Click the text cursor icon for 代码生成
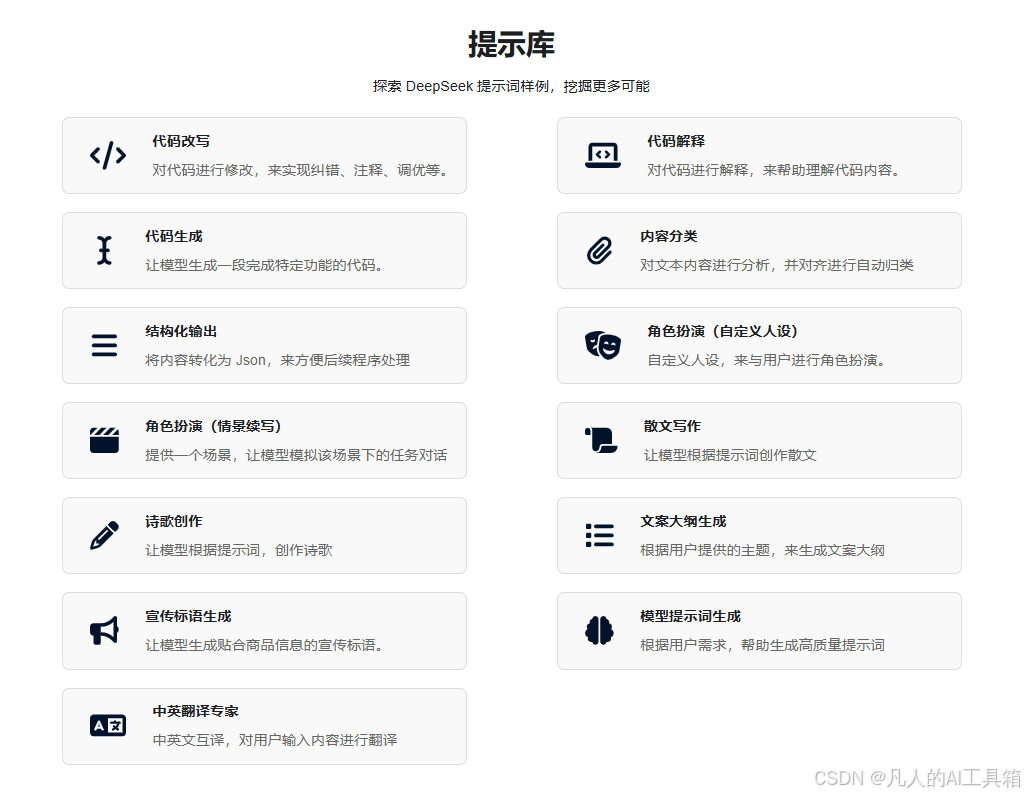Viewport: 1025px width, 796px height. pyautogui.click(x=105, y=250)
